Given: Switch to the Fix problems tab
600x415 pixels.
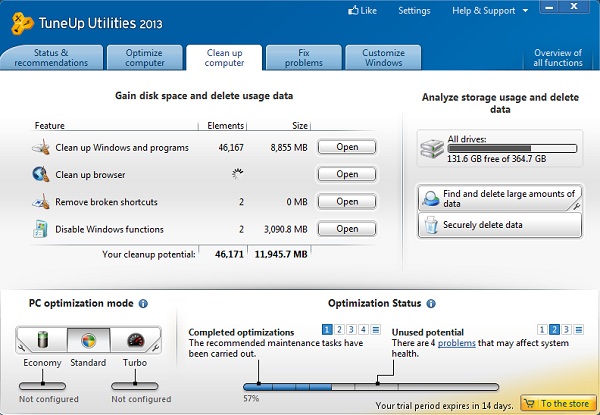Looking at the screenshot, I should 303,57.
